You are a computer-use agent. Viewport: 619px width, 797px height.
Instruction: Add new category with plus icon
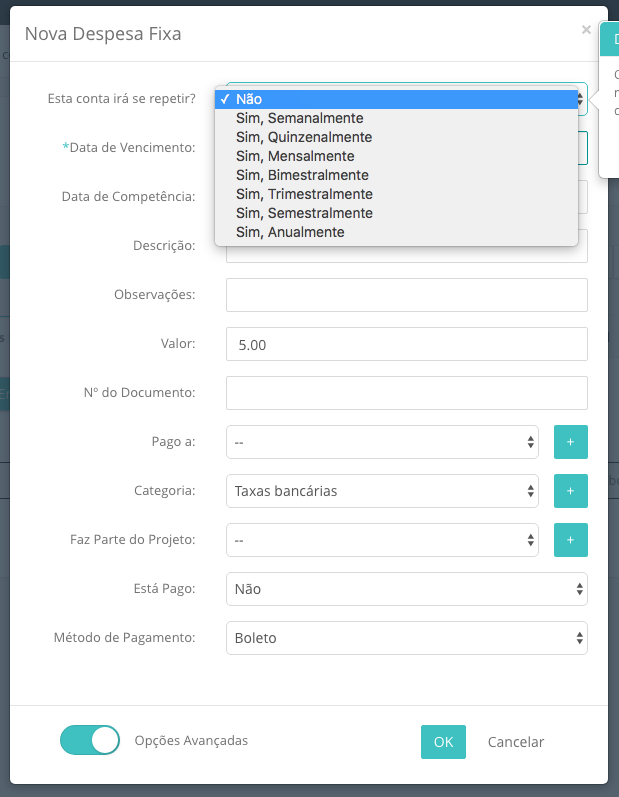(x=570, y=491)
